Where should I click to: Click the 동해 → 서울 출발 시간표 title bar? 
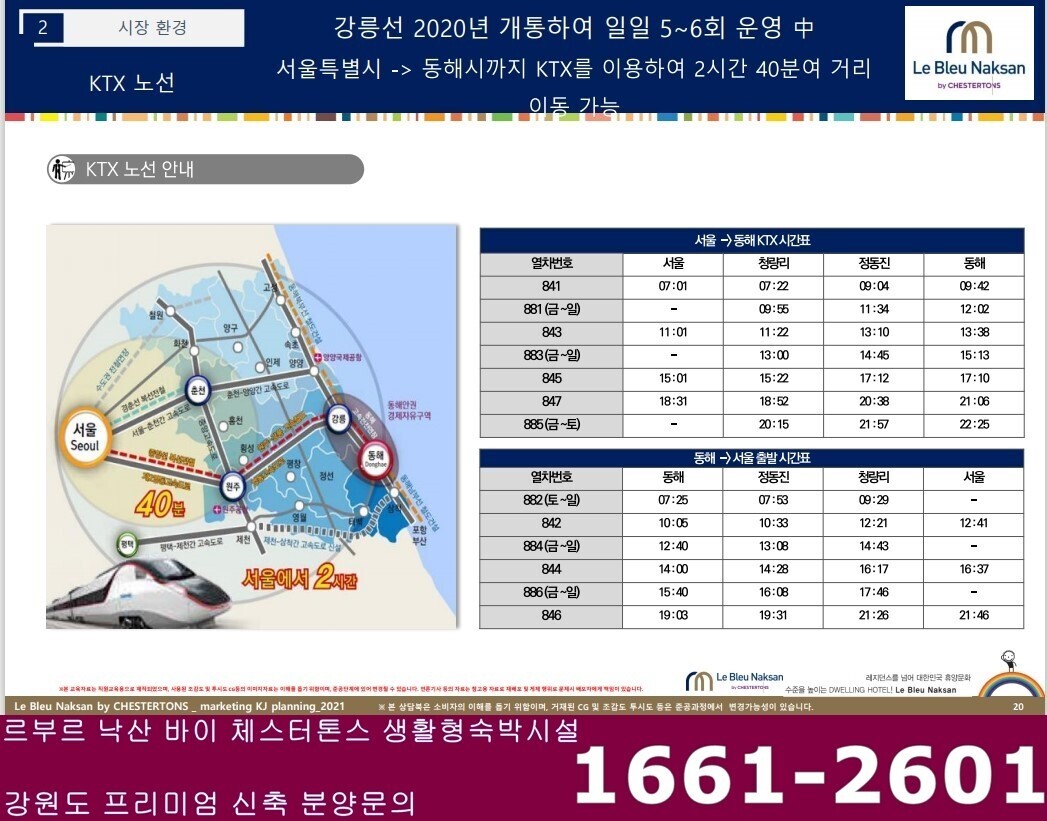point(752,458)
